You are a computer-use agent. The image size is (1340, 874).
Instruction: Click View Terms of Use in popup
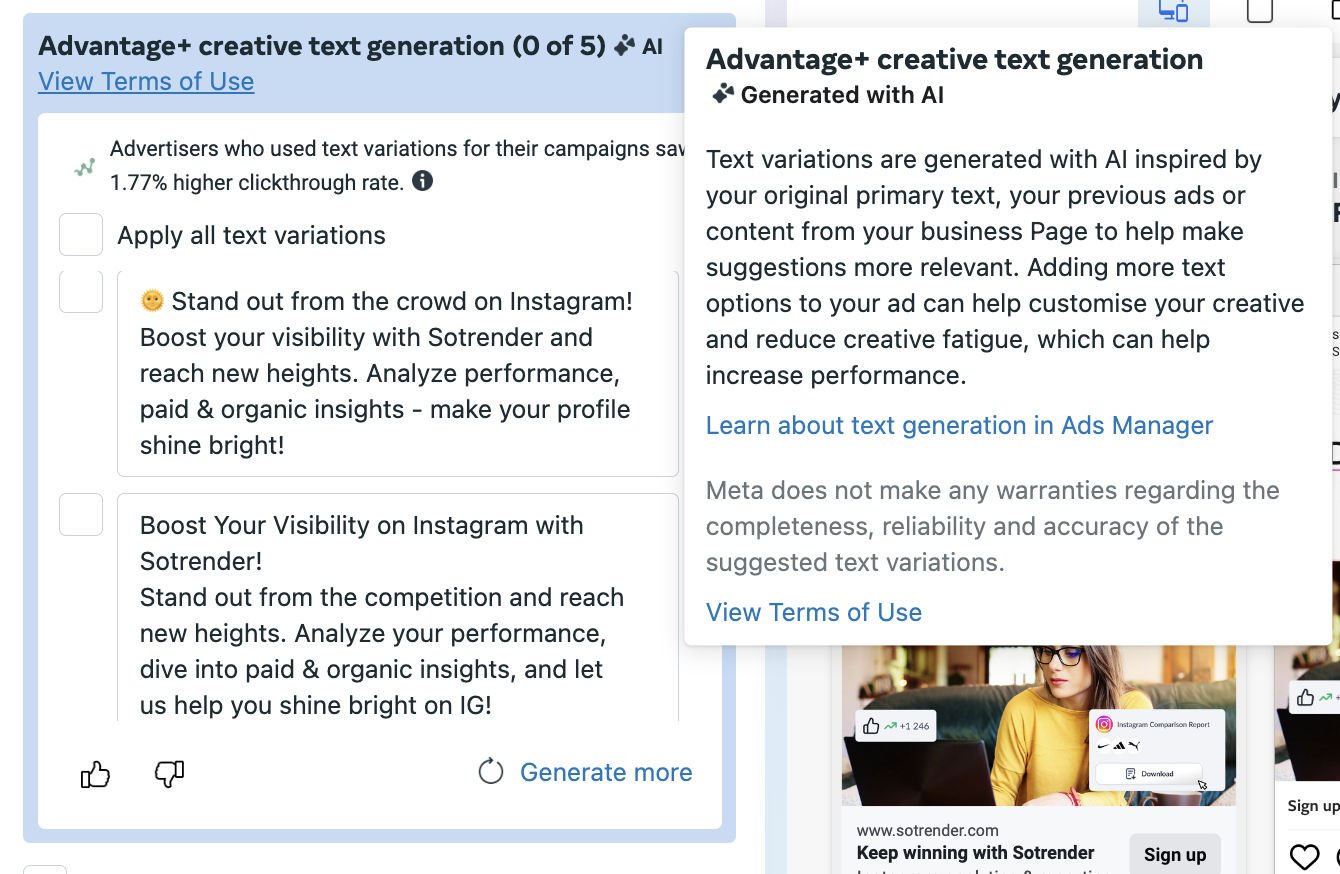[x=814, y=612]
